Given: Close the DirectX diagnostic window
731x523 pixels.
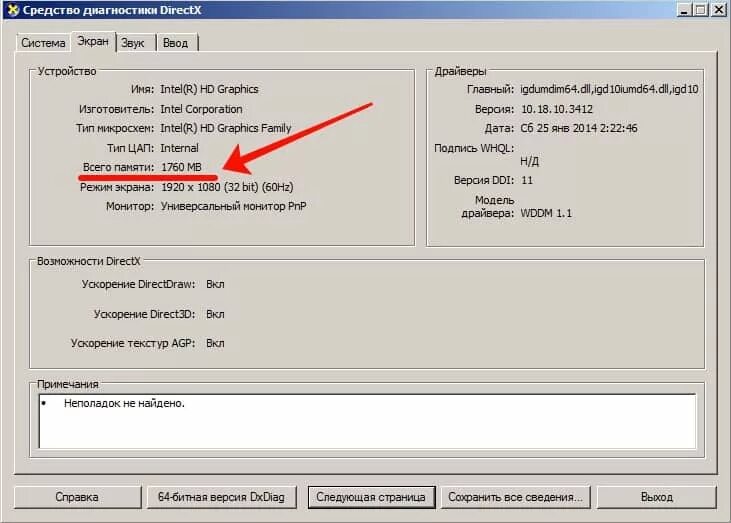Looking at the screenshot, I should (719, 10).
